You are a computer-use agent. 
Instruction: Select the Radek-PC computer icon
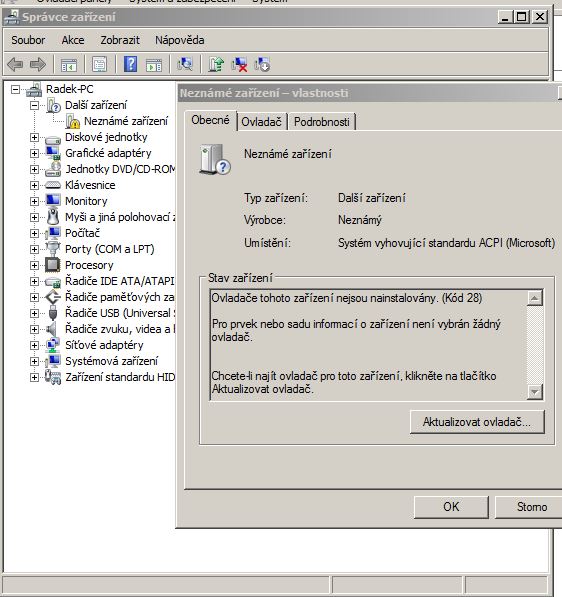point(34,89)
